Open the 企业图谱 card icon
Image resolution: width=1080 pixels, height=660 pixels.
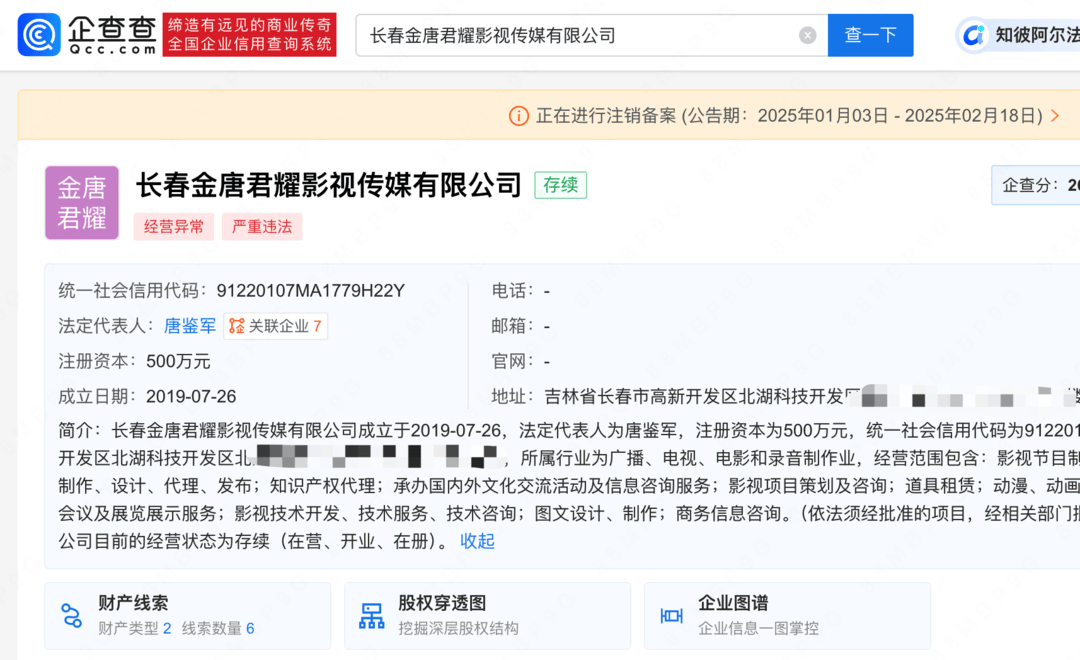click(x=672, y=615)
